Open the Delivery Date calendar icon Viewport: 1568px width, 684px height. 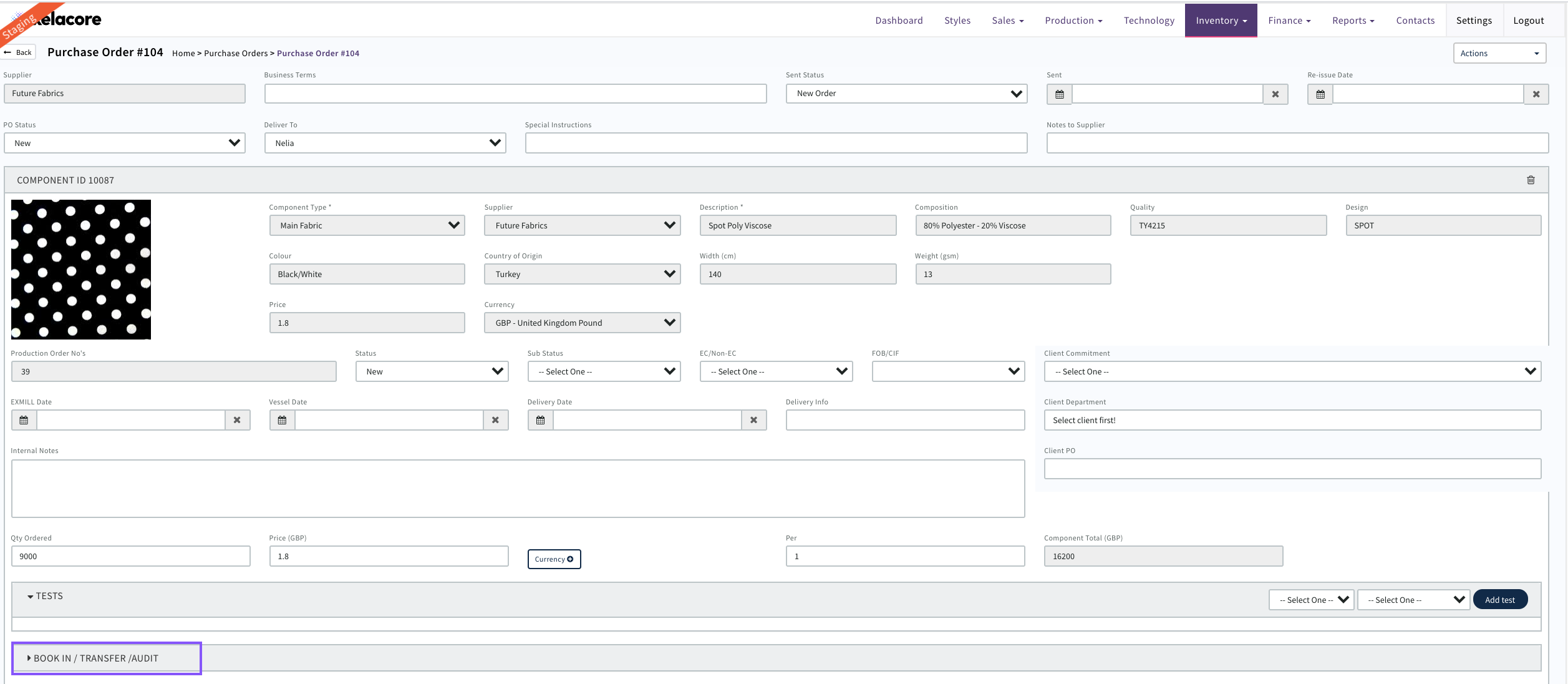coord(540,420)
